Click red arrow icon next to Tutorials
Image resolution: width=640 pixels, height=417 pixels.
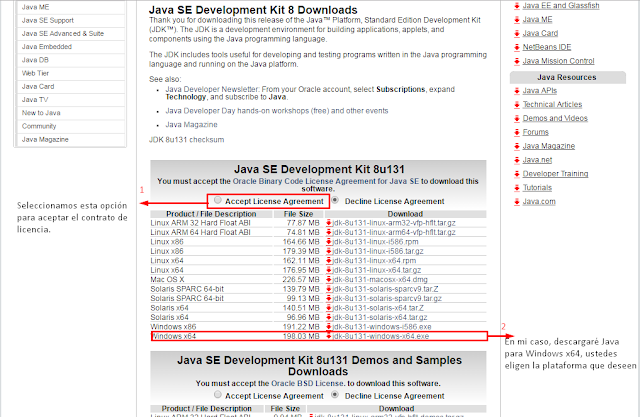point(517,189)
